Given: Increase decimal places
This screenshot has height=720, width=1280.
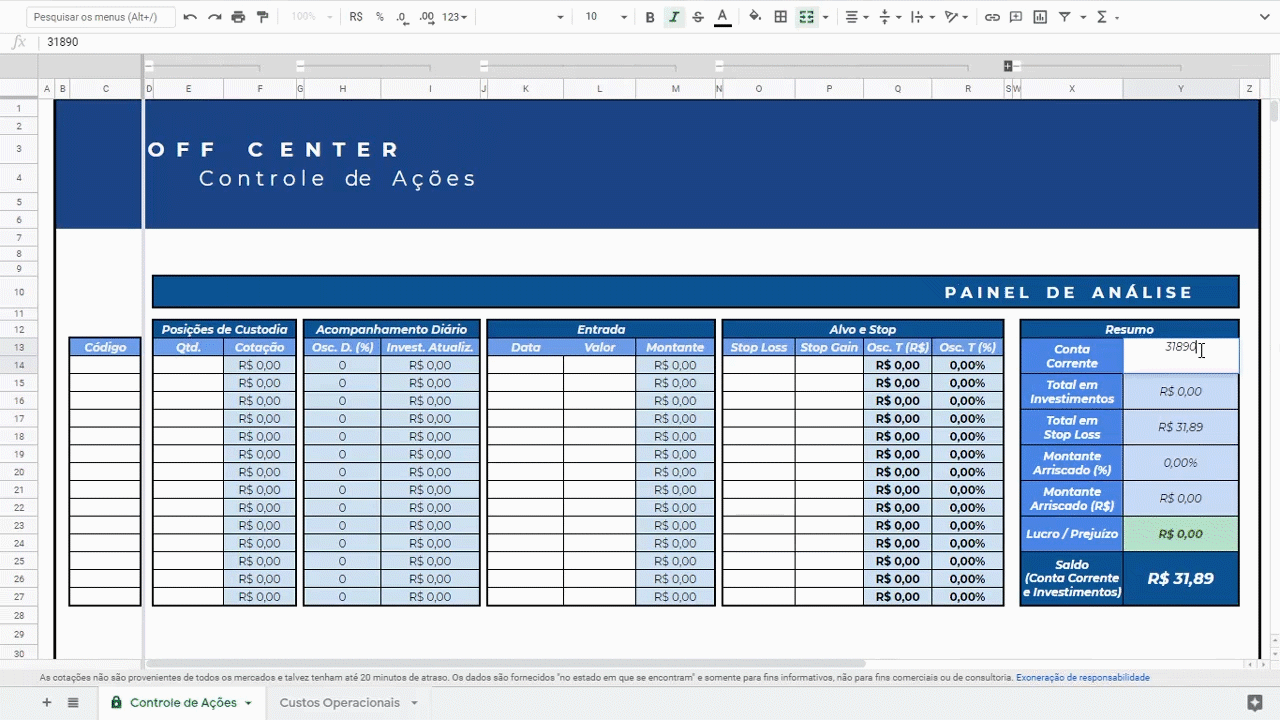Looking at the screenshot, I should tap(427, 17).
